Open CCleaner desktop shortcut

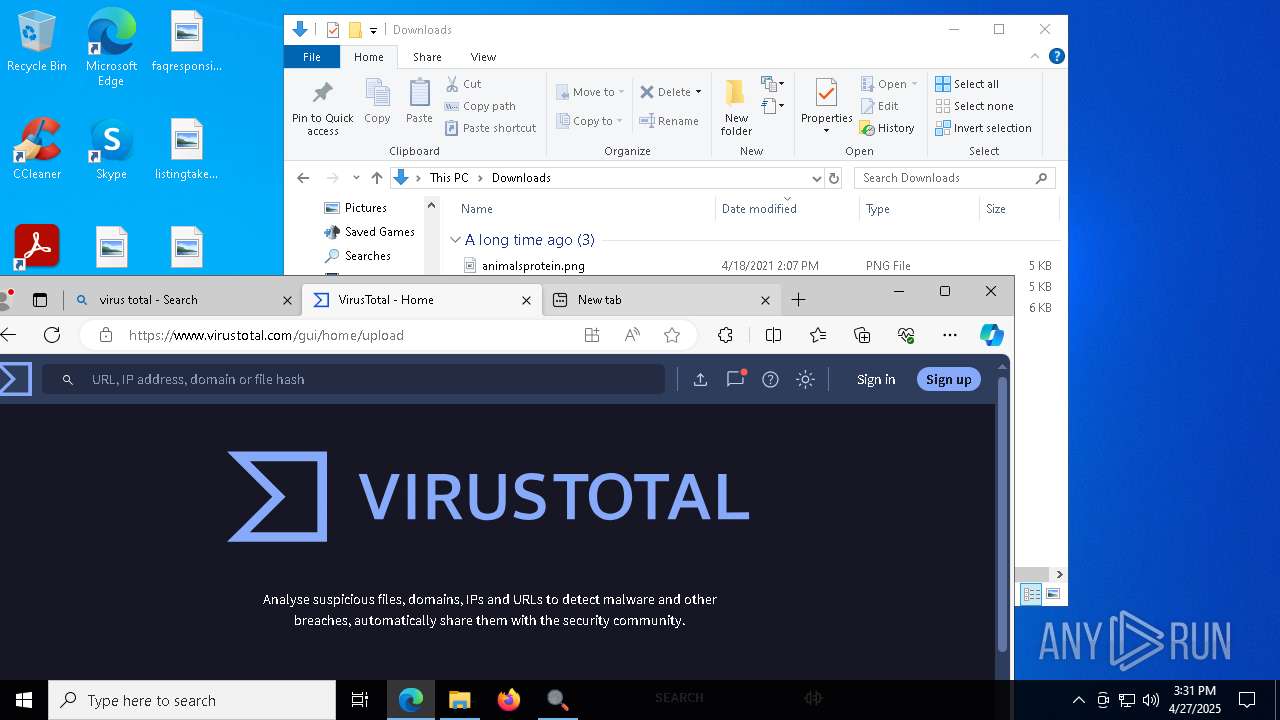37,149
